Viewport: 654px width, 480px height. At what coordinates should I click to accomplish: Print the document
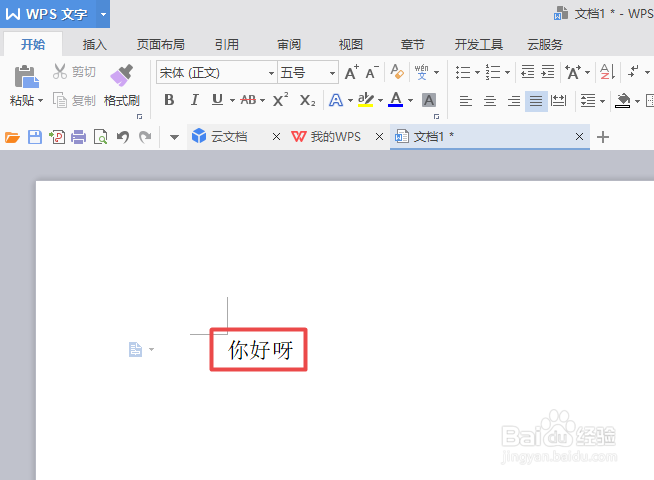pyautogui.click(x=78, y=137)
